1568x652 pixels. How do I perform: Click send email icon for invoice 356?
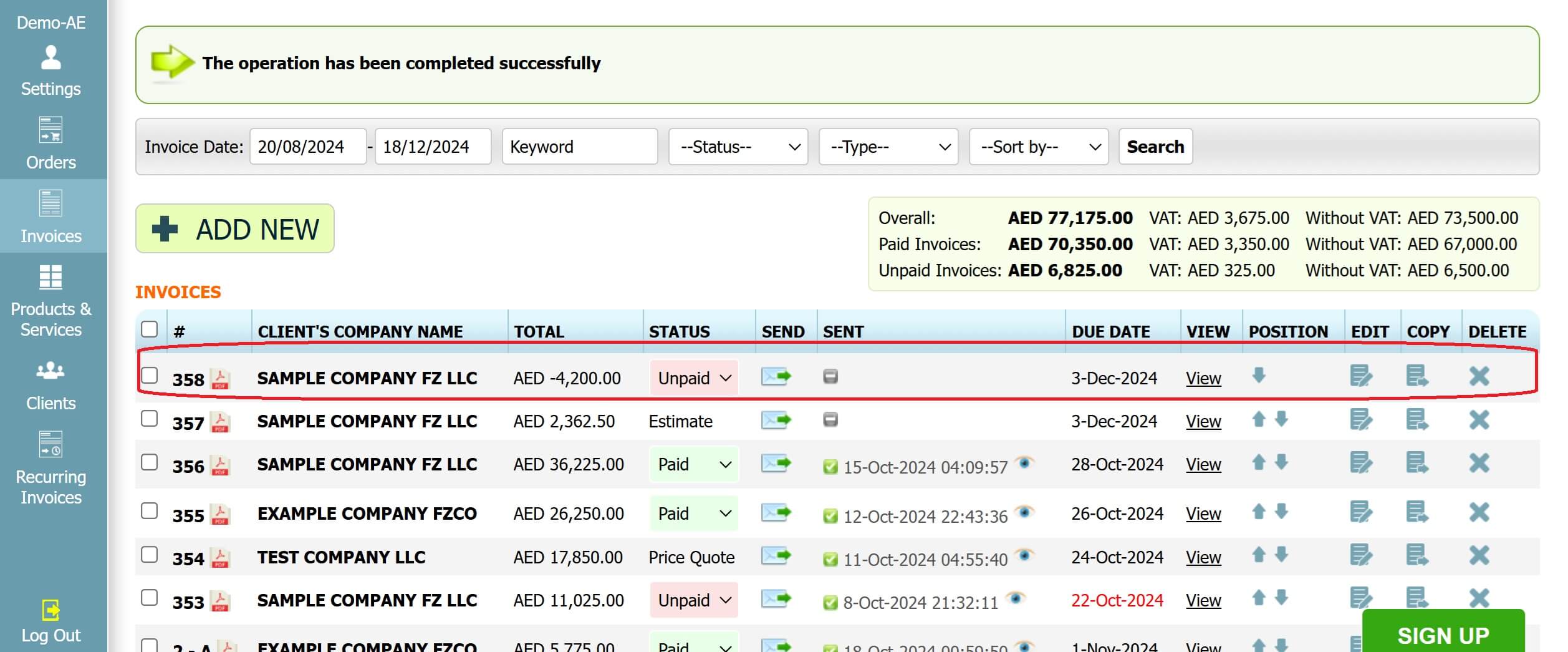point(776,464)
